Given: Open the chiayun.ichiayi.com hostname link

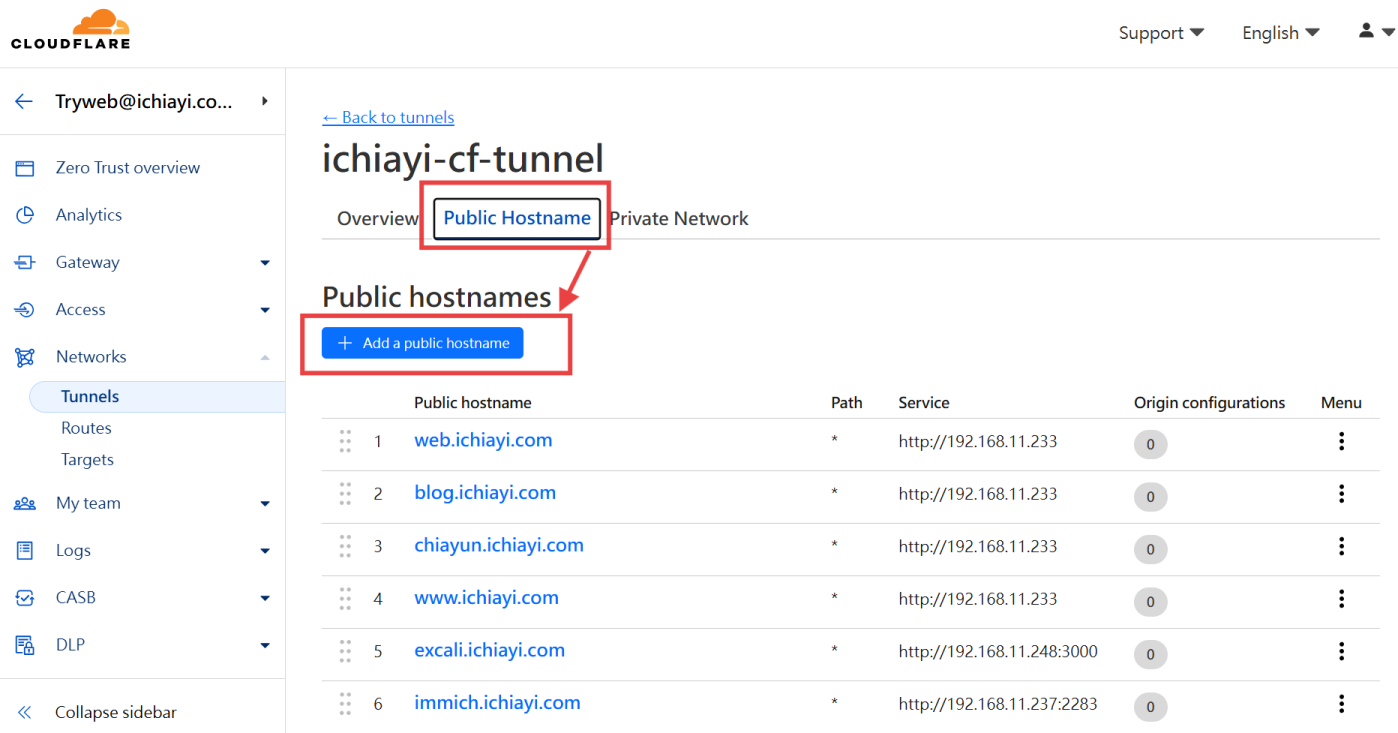Looking at the screenshot, I should [x=499, y=545].
